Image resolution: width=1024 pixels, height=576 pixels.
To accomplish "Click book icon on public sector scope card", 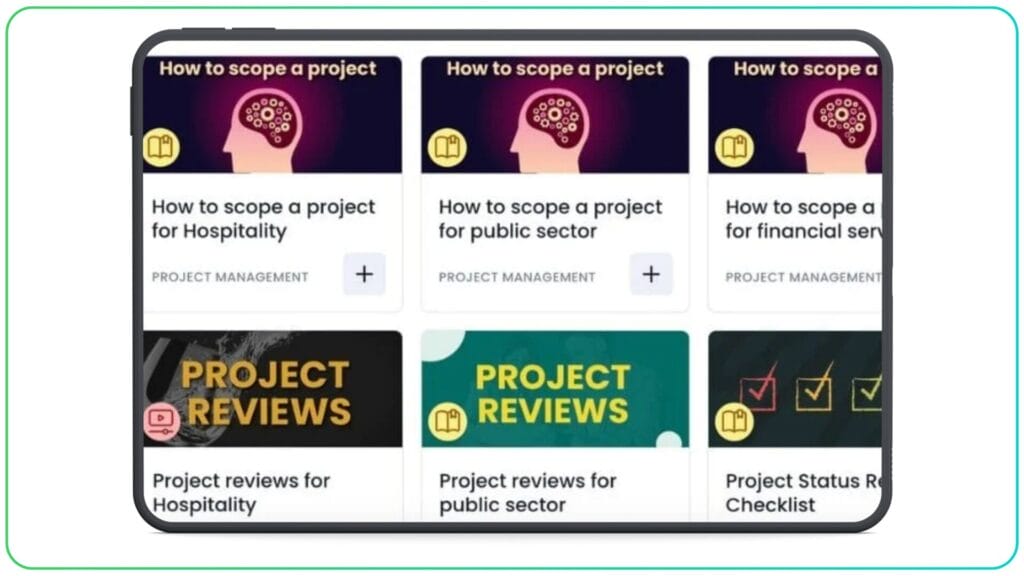I will 447,148.
